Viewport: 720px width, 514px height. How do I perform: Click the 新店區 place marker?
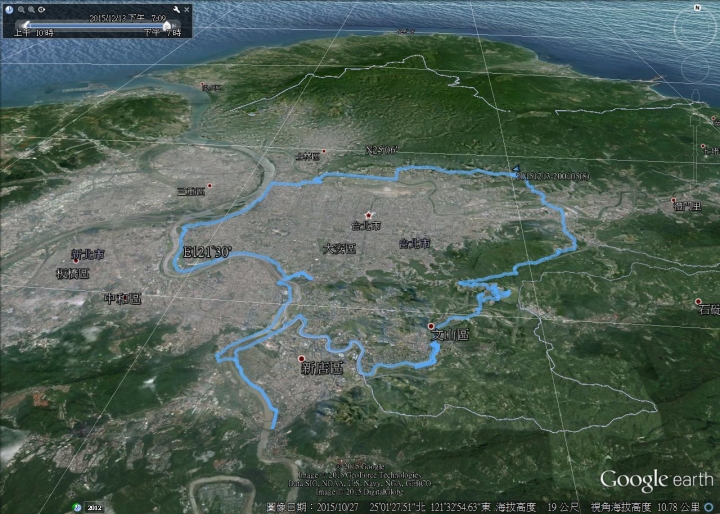pyautogui.click(x=302, y=358)
